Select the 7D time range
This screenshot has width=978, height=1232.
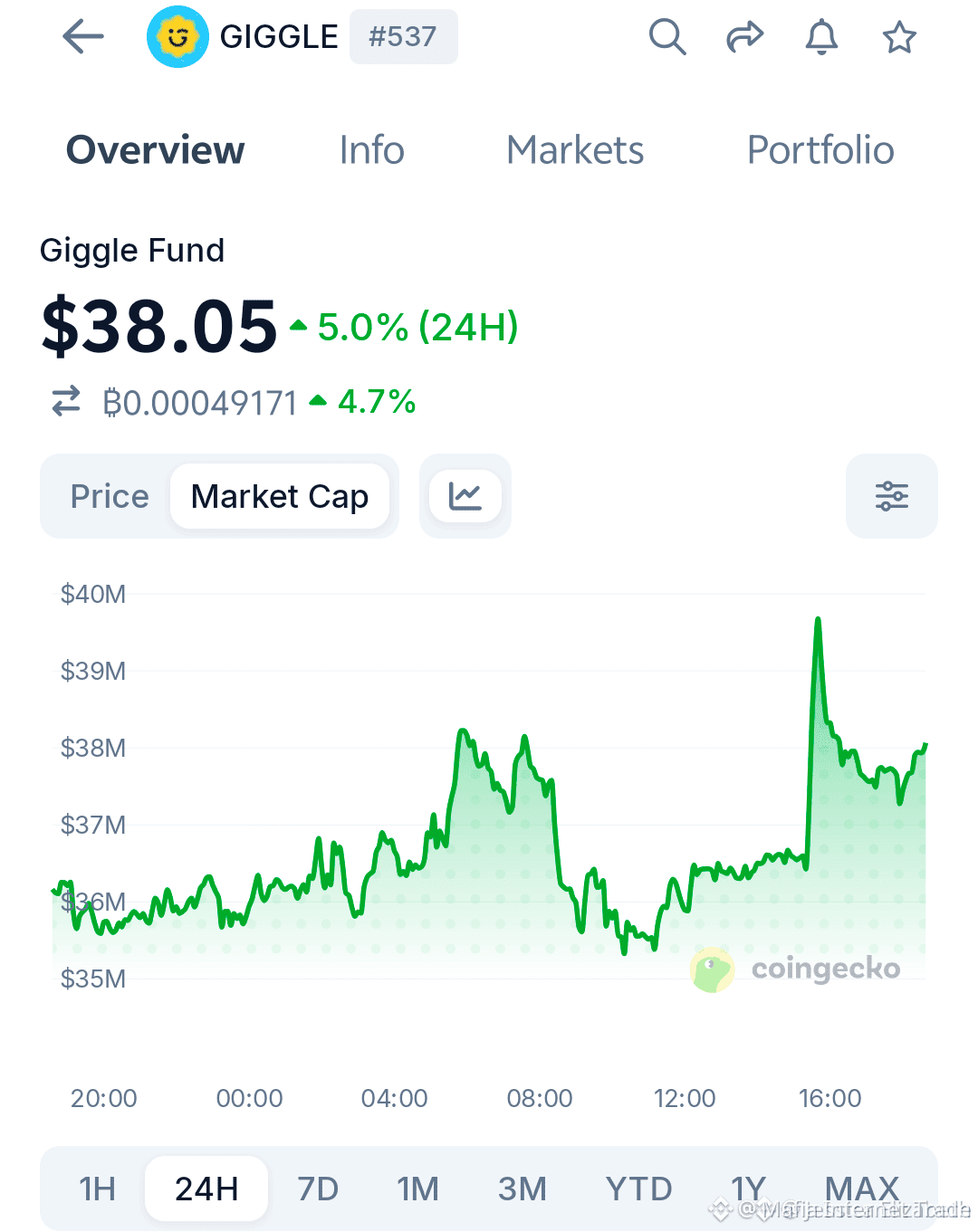click(x=318, y=1189)
